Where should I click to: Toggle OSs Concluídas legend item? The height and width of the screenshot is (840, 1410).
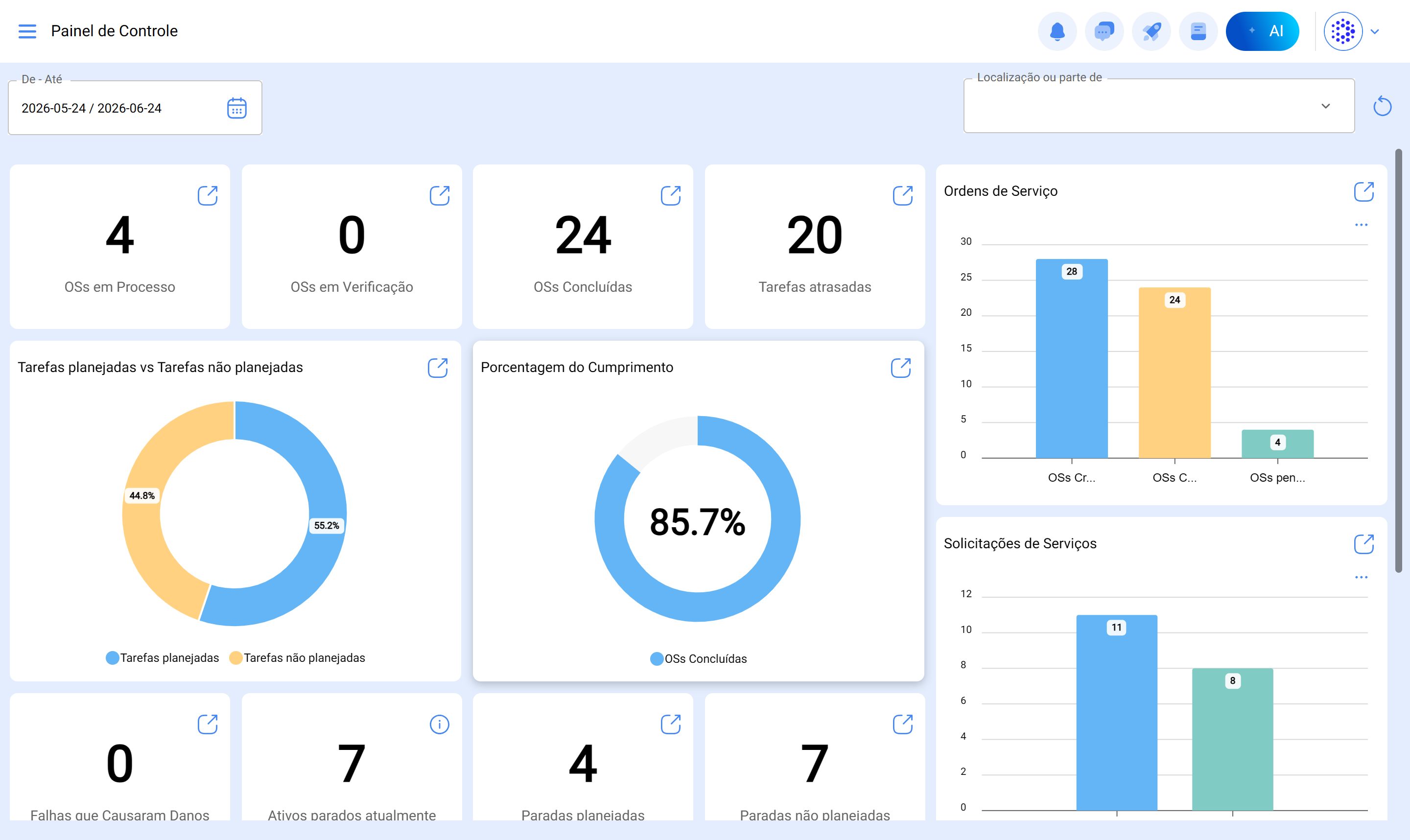click(699, 659)
